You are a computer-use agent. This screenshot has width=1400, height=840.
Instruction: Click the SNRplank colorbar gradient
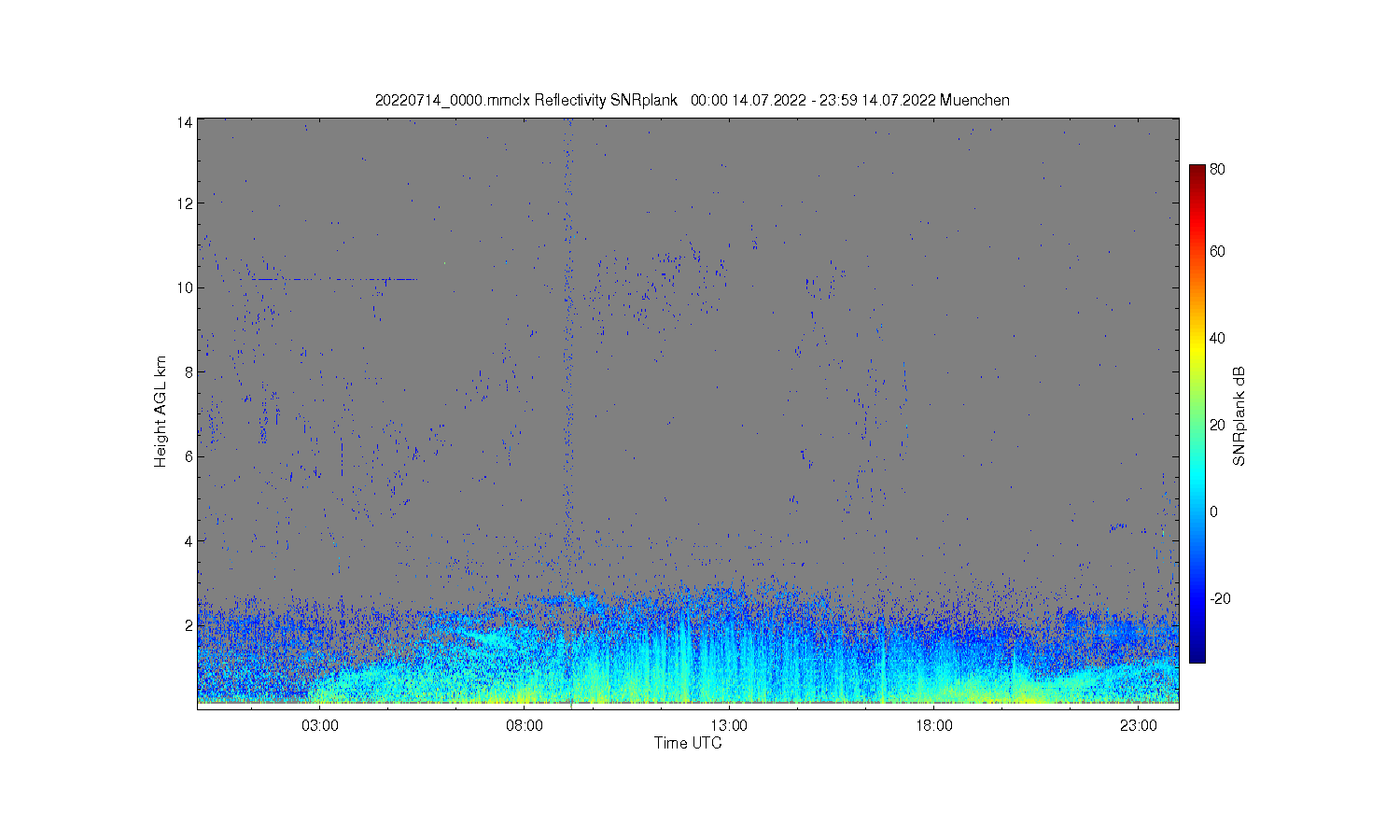point(1197,413)
